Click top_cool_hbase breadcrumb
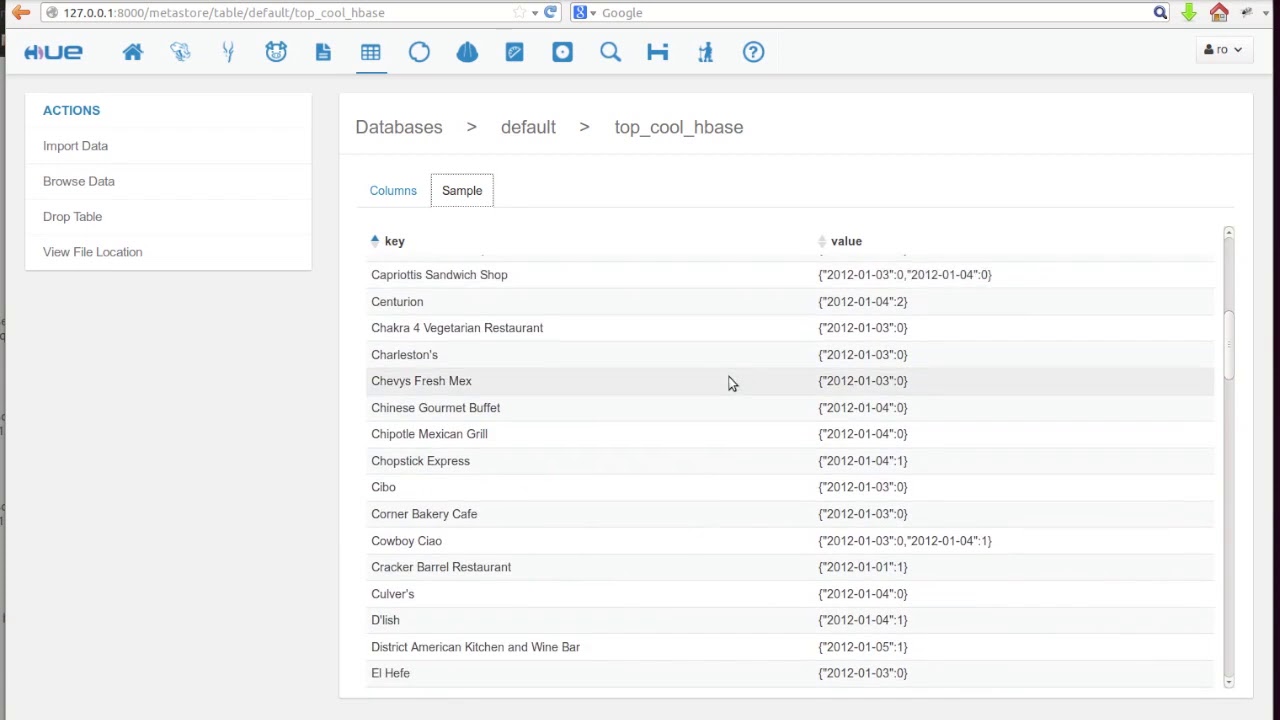 click(x=678, y=127)
